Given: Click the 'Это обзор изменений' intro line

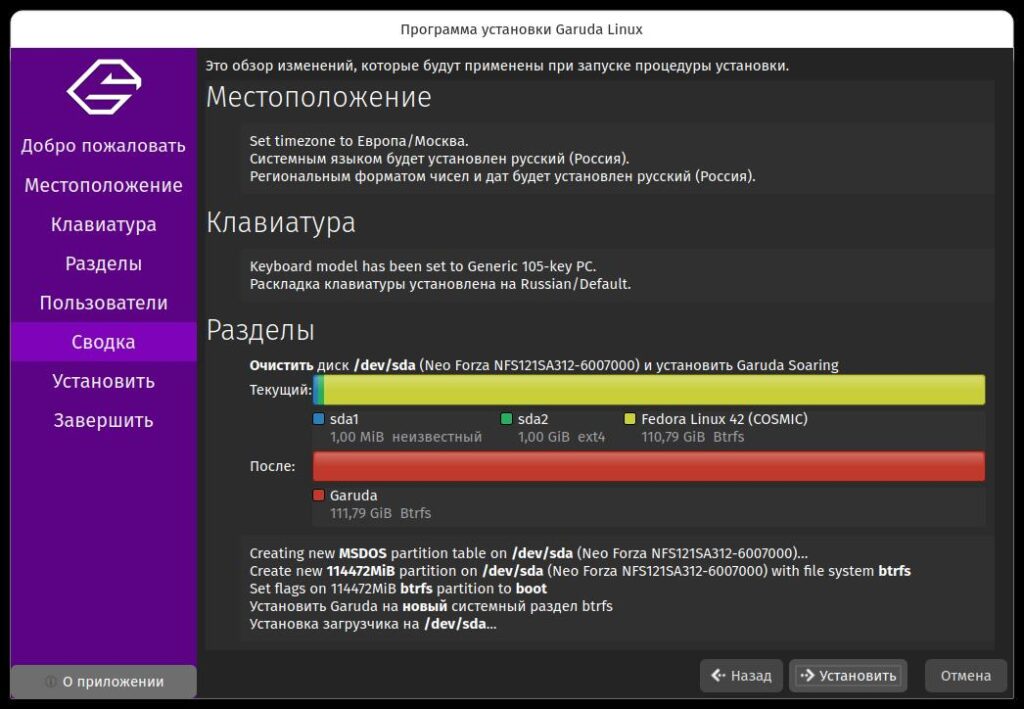Looking at the screenshot, I should (x=497, y=66).
